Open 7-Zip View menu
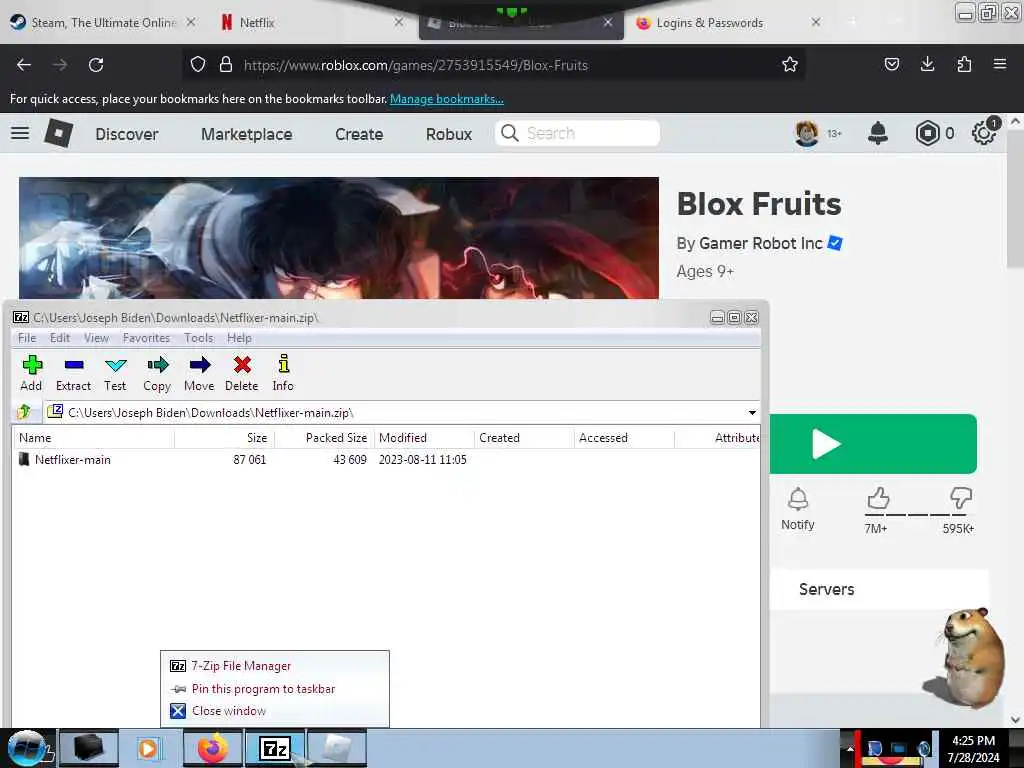The height and width of the screenshot is (768, 1024). tap(96, 338)
